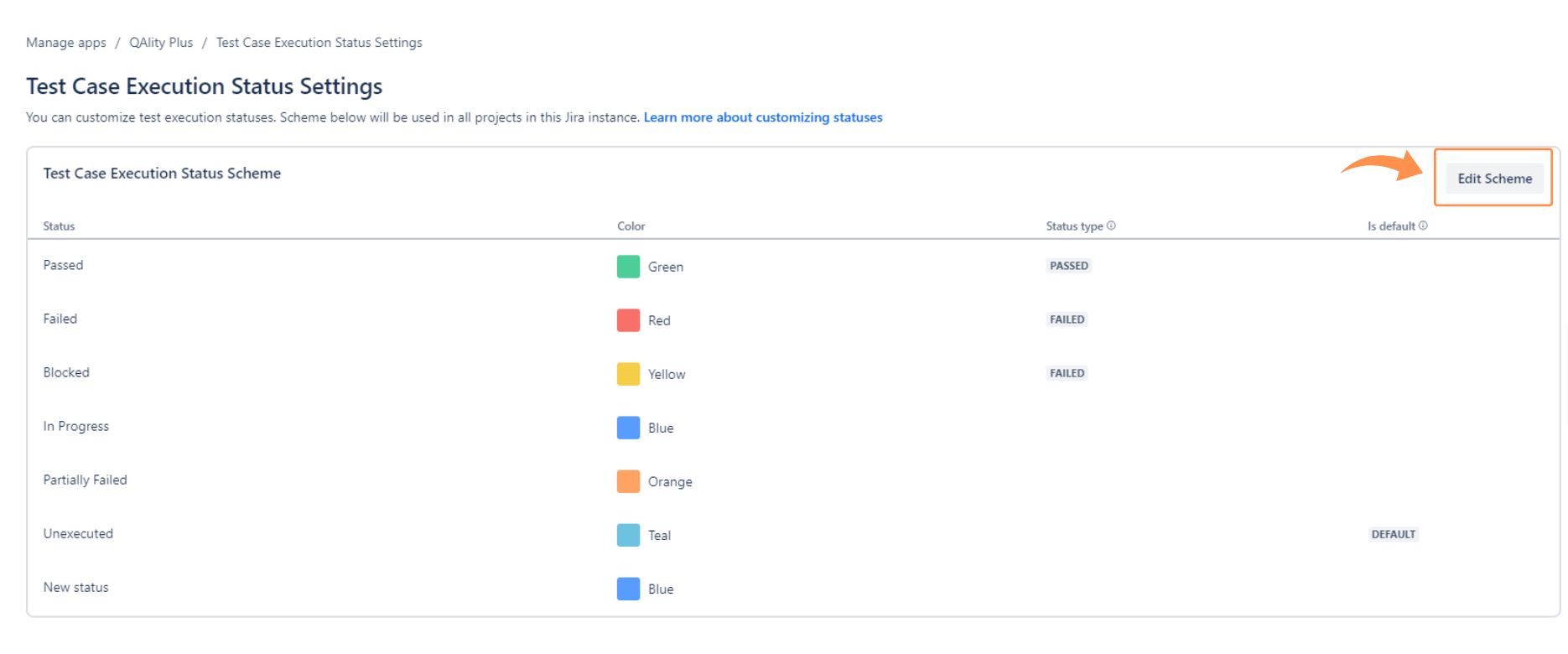Image resolution: width=1568 pixels, height=654 pixels.
Task: Click the Status type info icon
Action: coord(1111,226)
